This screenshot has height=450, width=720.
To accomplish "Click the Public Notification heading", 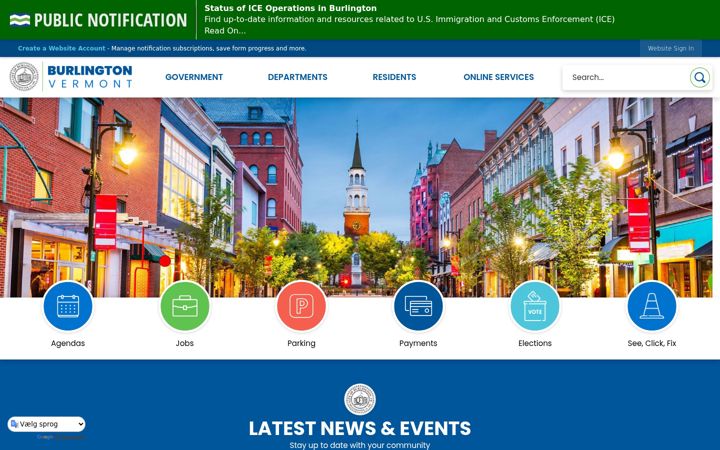I will pos(110,20).
